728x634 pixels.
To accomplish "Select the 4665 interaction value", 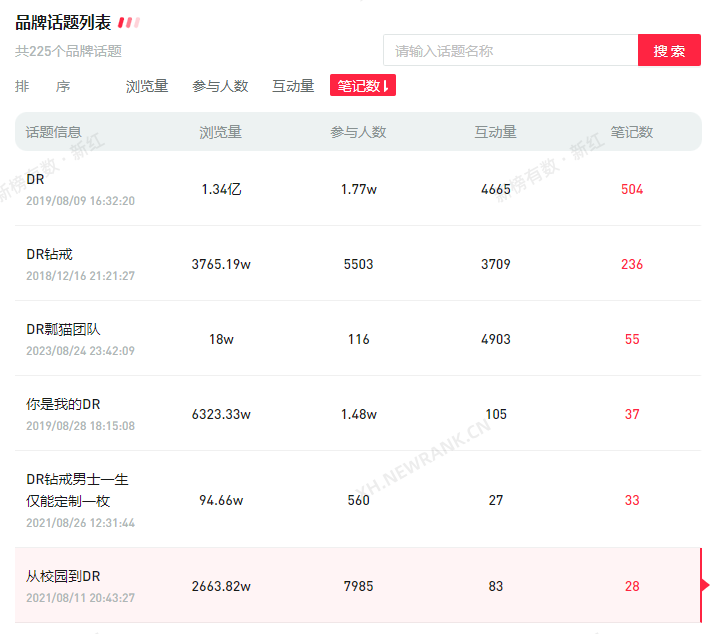I will point(496,189).
